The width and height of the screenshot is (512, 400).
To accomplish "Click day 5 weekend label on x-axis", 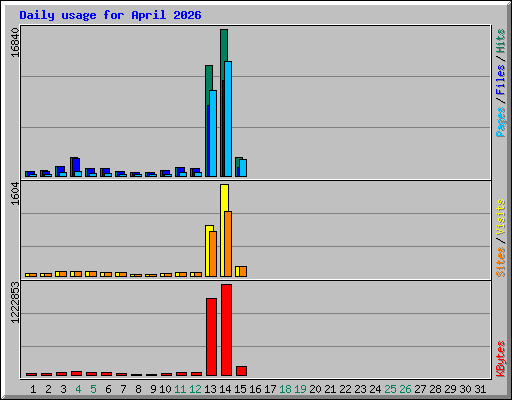I will click(x=93, y=389).
